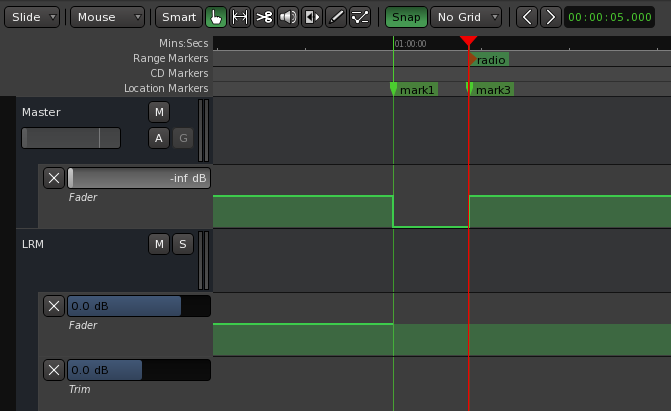Select the Range tool icon
The height and width of the screenshot is (411, 671).
click(240, 17)
